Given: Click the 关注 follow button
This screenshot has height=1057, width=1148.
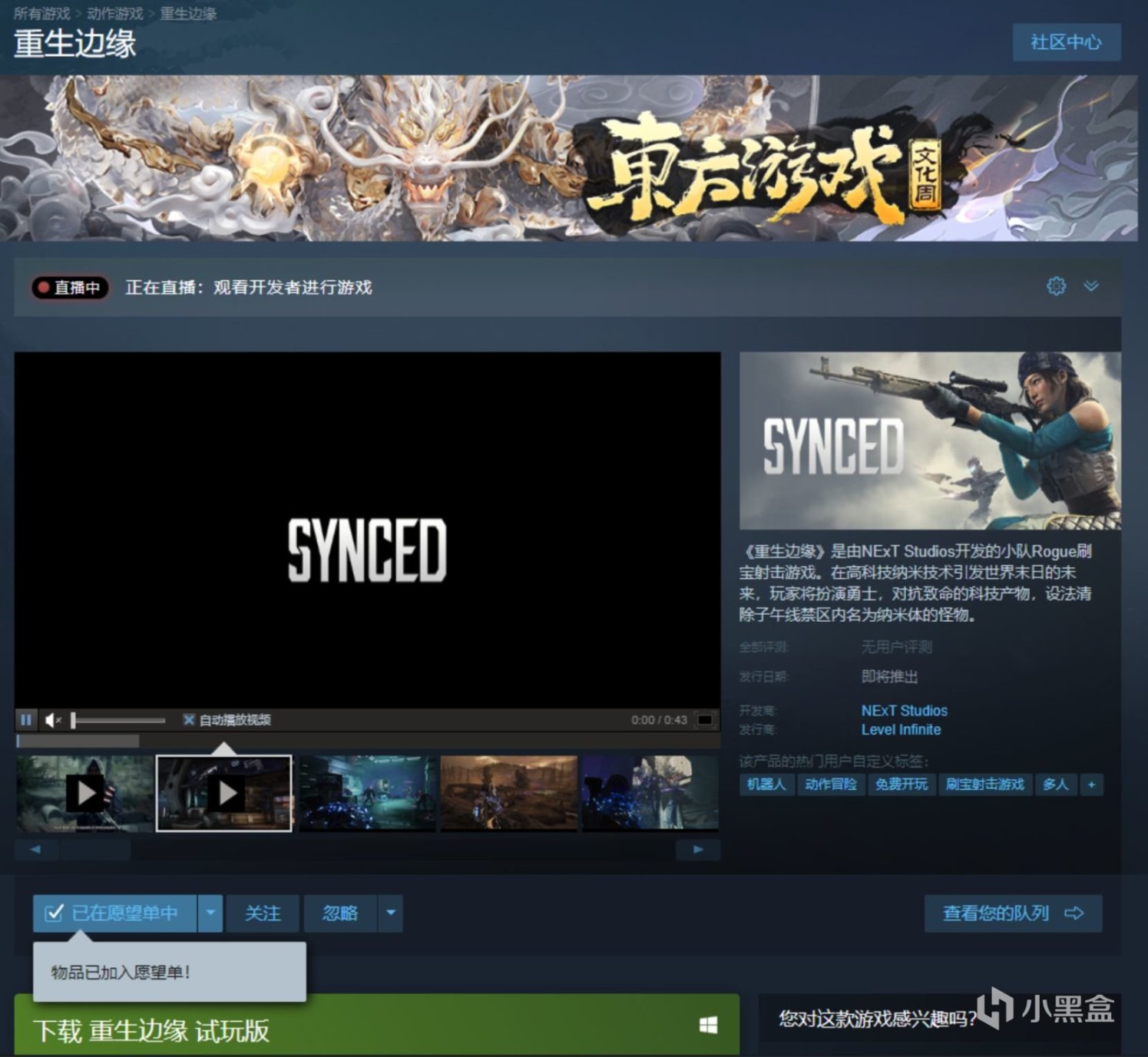Looking at the screenshot, I should pos(263,913).
